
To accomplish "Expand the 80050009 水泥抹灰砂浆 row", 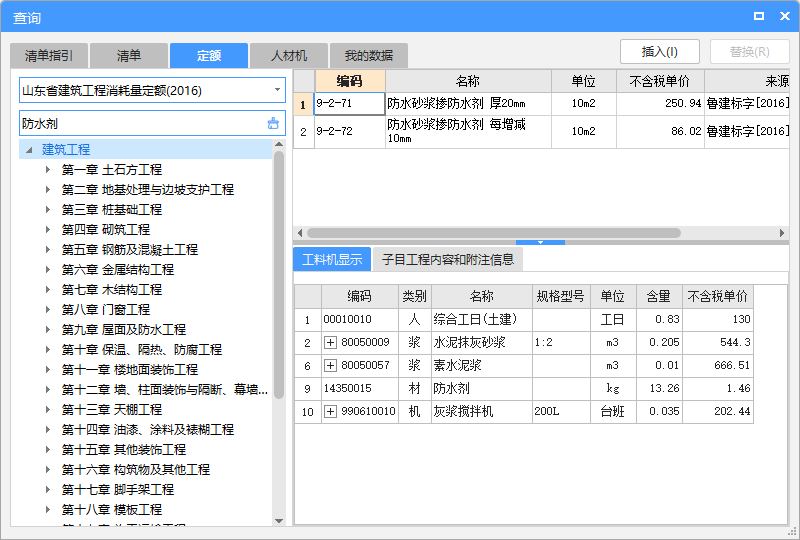I will pos(330,342).
